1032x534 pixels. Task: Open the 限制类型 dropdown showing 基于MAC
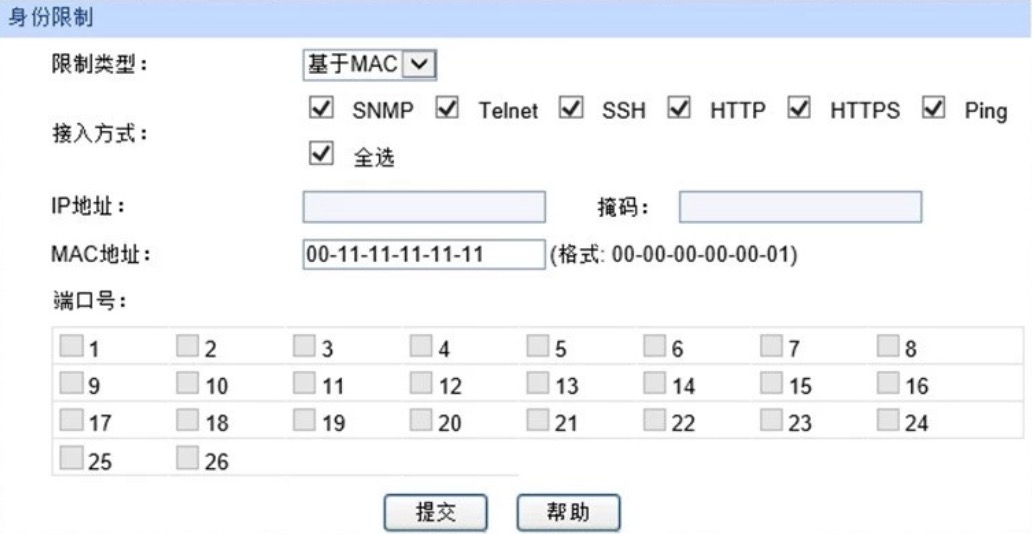[x=369, y=65]
